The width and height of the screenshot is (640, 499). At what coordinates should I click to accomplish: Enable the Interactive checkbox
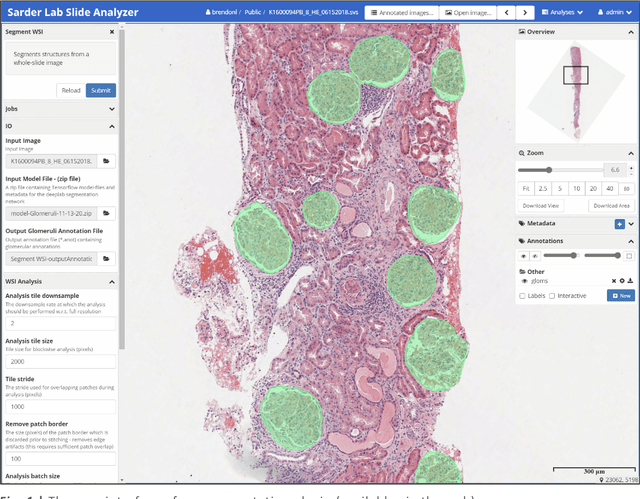point(552,295)
